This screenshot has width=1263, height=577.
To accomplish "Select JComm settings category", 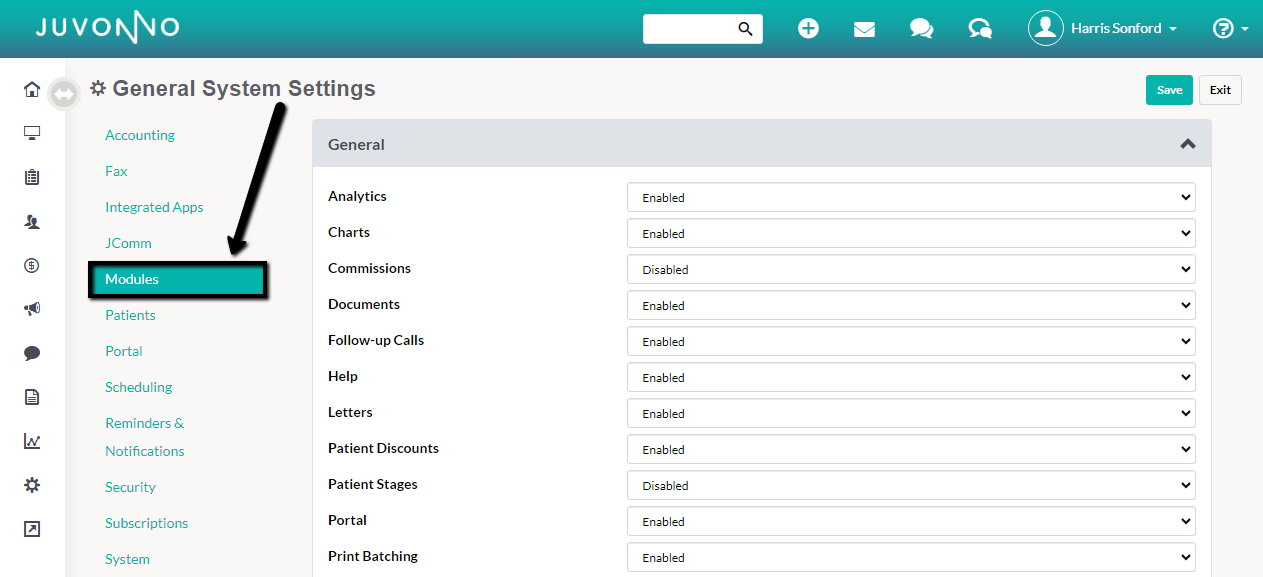I will click(x=128, y=243).
